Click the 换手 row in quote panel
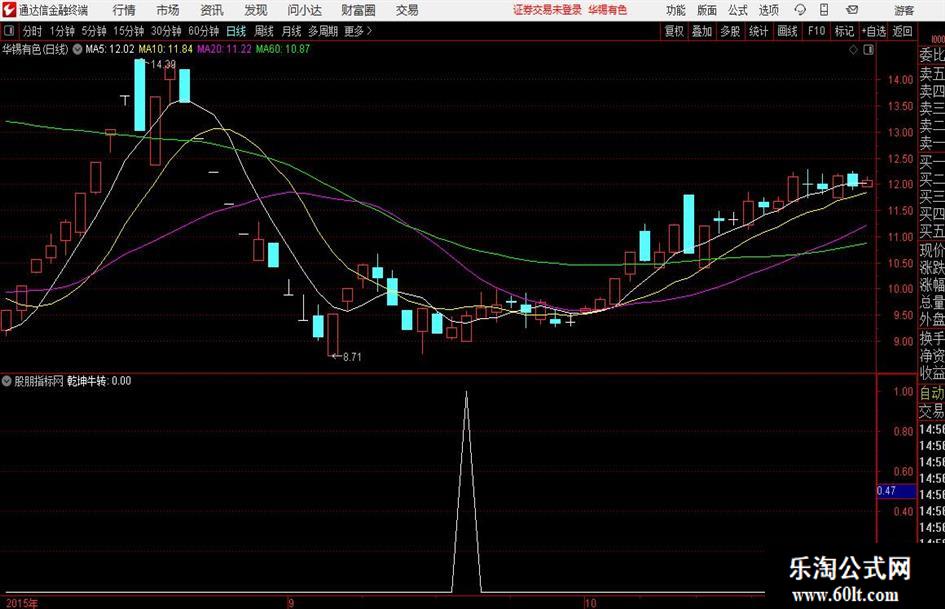 (x=932, y=338)
